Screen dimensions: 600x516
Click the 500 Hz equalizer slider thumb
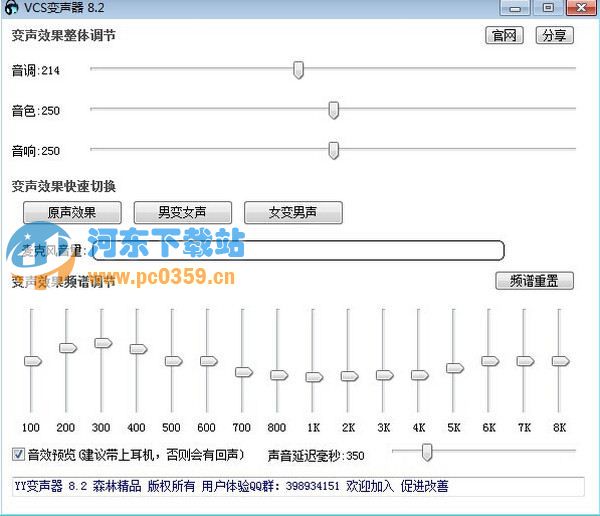(x=174, y=361)
